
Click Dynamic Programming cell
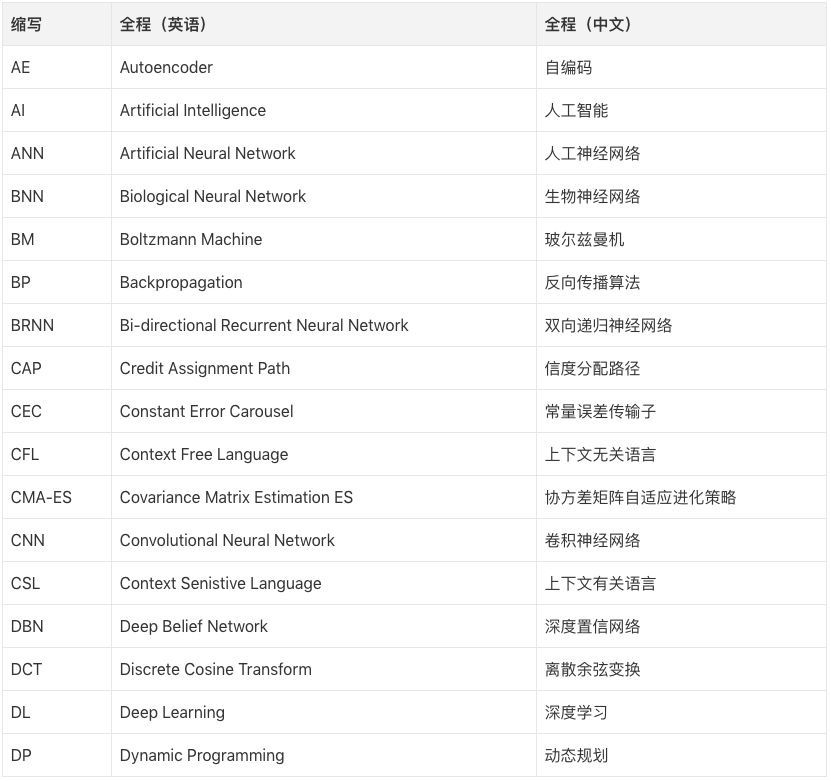click(324, 755)
